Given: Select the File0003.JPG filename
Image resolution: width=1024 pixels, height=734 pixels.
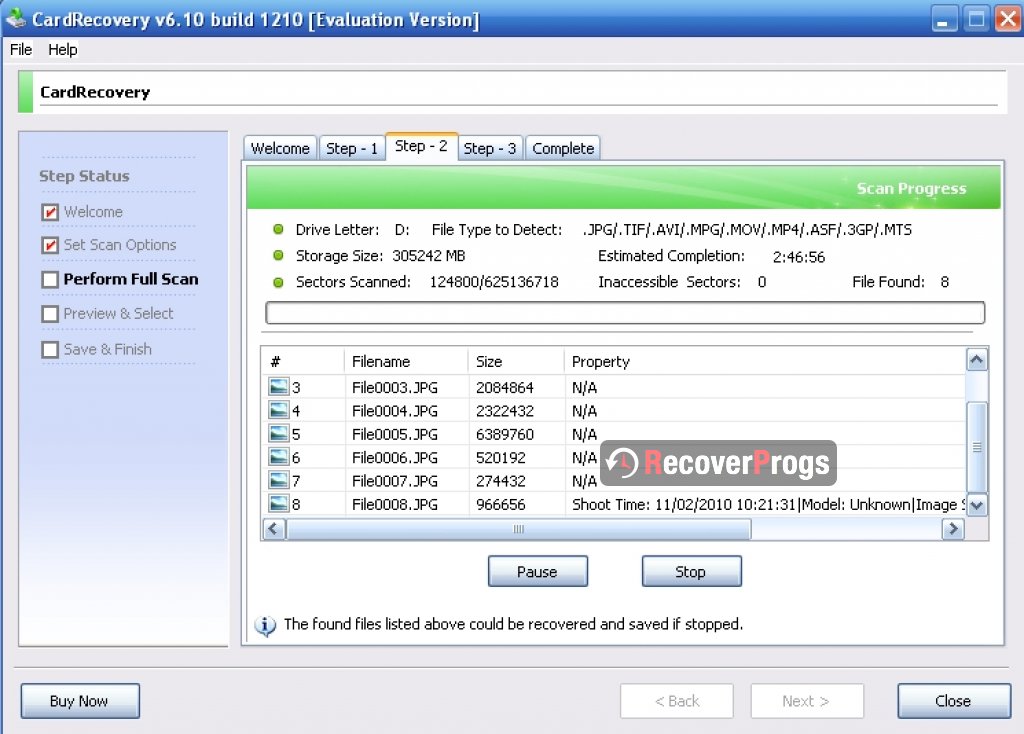Looking at the screenshot, I should (x=394, y=387).
